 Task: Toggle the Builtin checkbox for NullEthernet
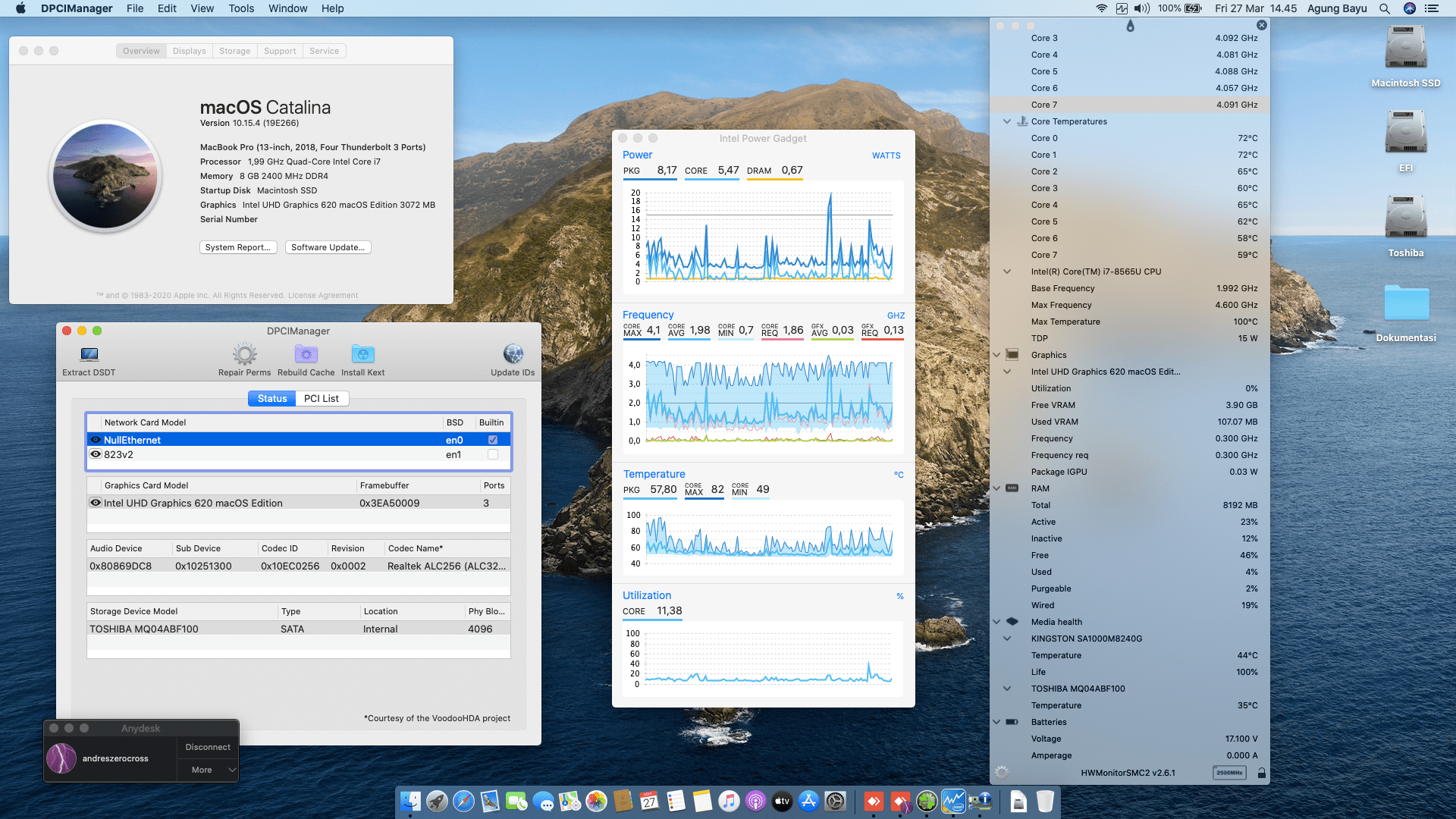(493, 440)
